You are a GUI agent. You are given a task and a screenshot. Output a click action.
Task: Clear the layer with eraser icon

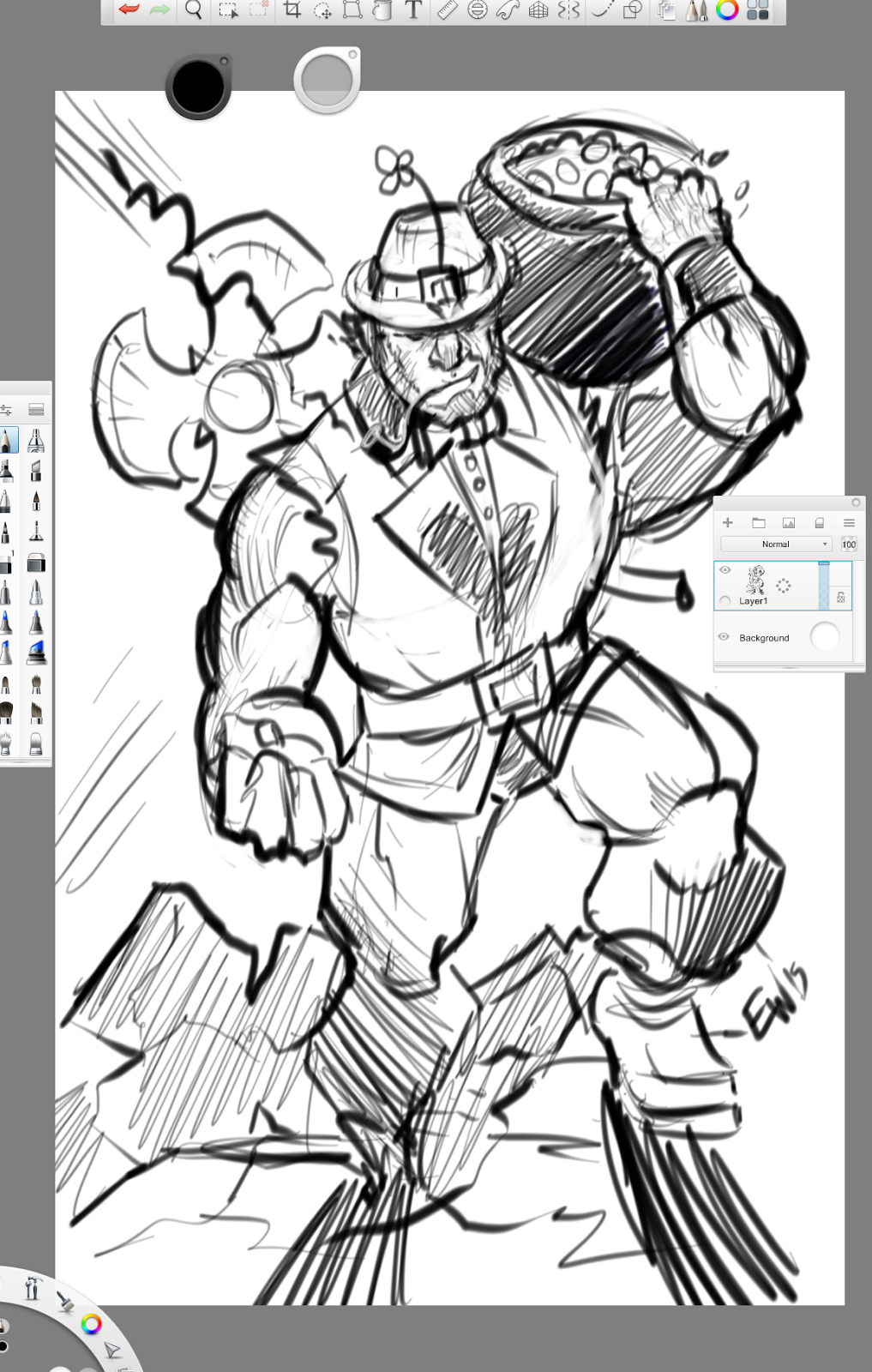pos(819,522)
